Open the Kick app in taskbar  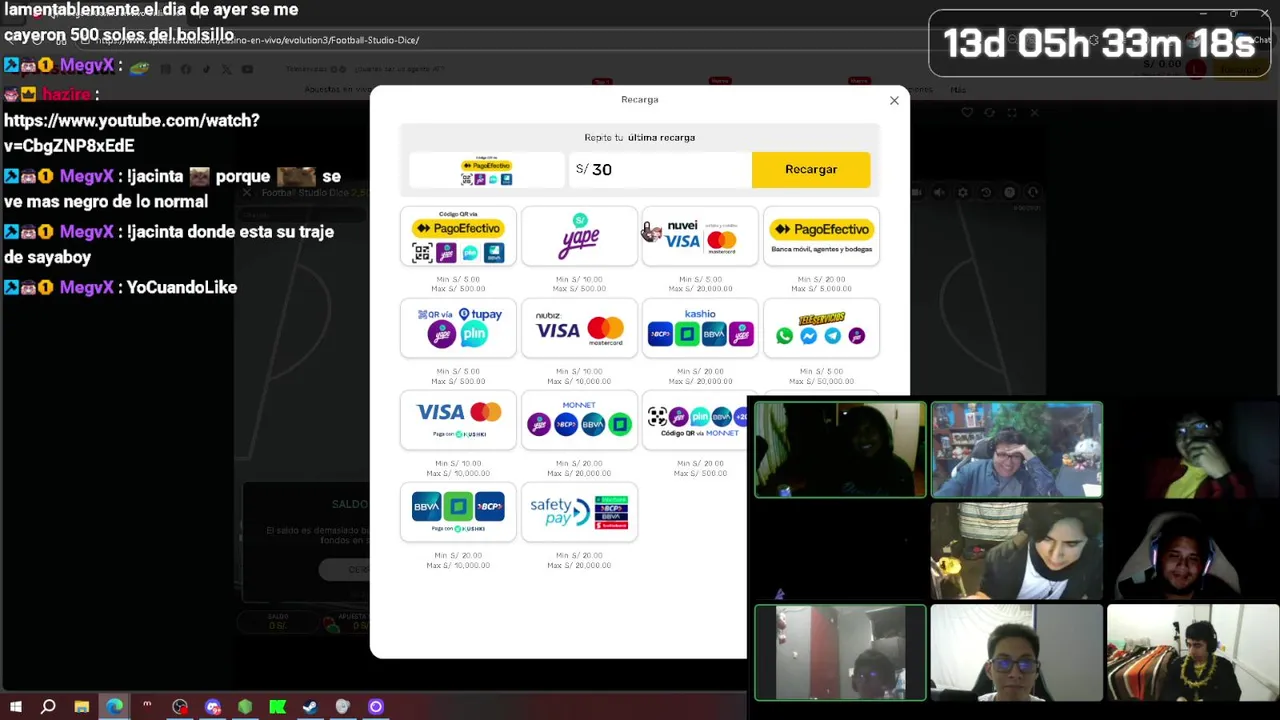coord(278,707)
